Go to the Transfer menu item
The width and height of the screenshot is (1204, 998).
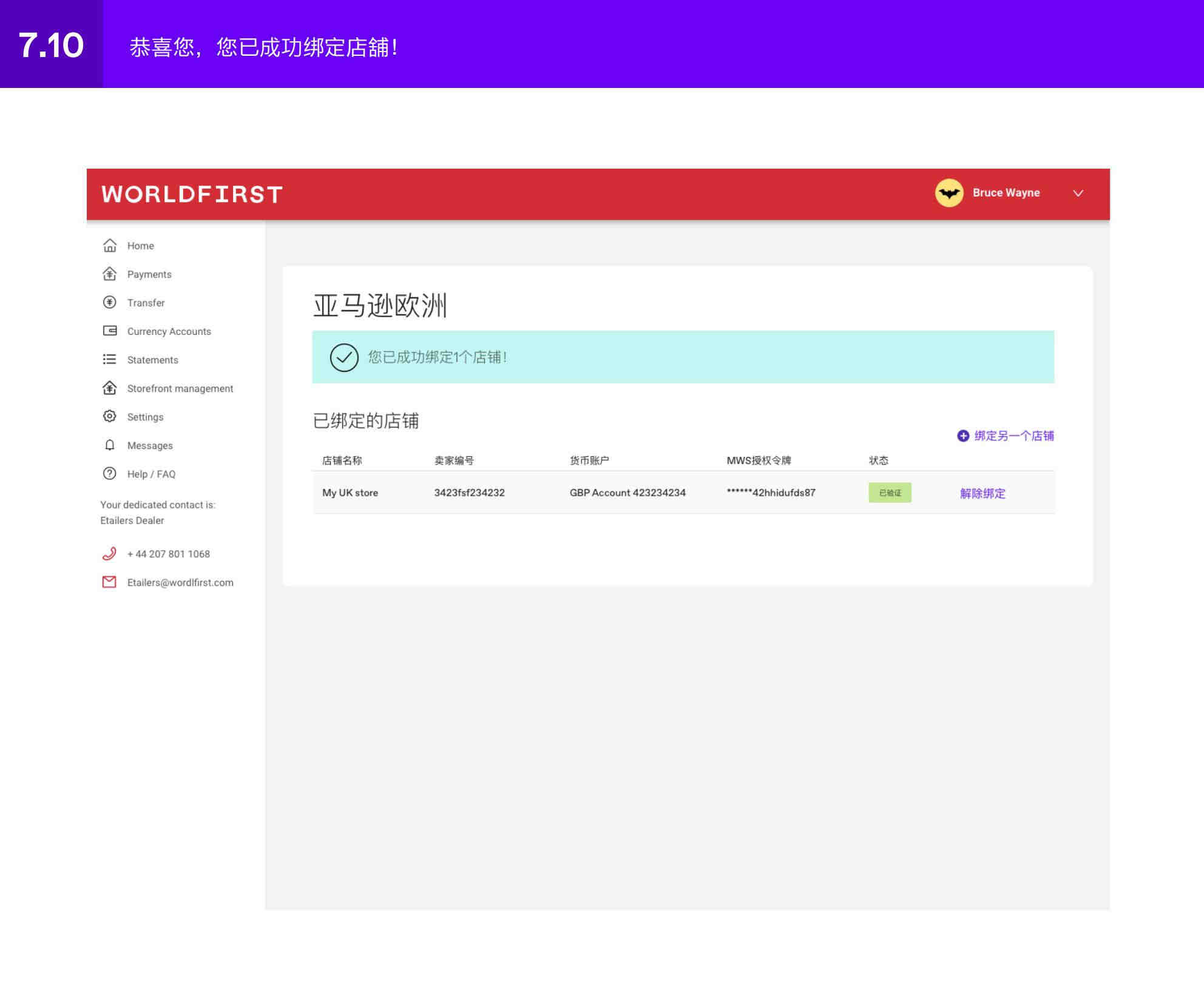[146, 303]
